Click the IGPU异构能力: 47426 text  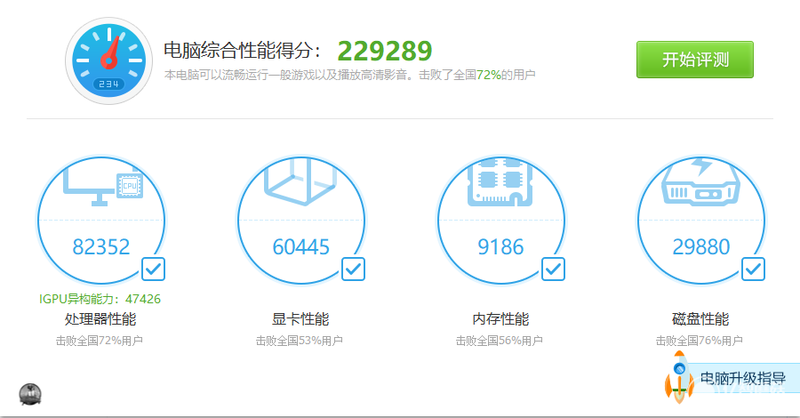click(100, 299)
